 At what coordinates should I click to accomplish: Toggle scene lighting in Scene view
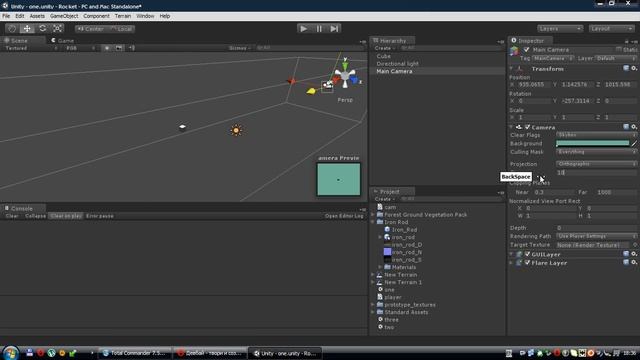pos(107,48)
